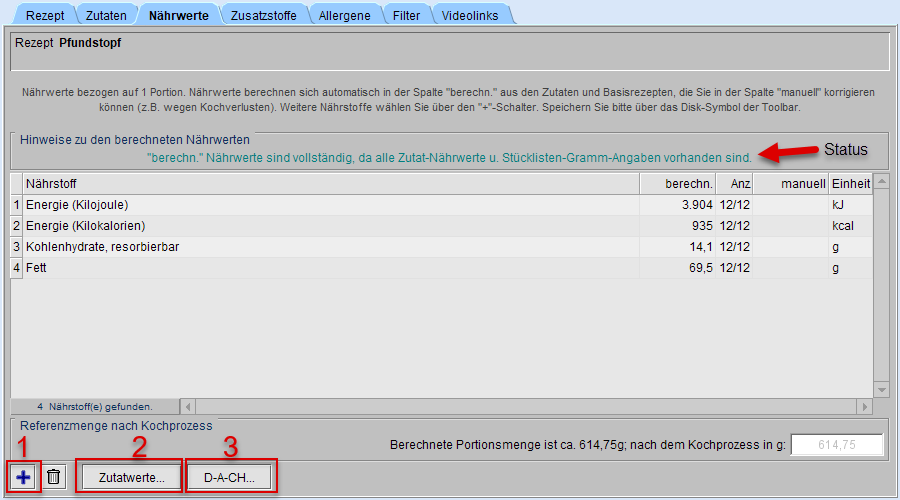Click the portion weight field showing 614,75
This screenshot has height=500, width=900.
coord(836,445)
